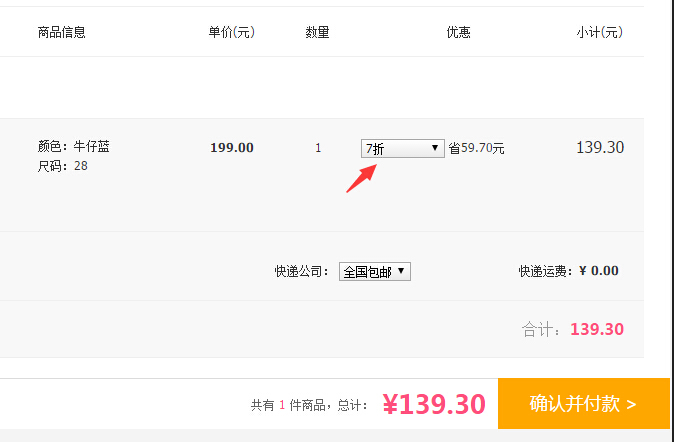Click the 小计(元) column header

click(x=599, y=32)
